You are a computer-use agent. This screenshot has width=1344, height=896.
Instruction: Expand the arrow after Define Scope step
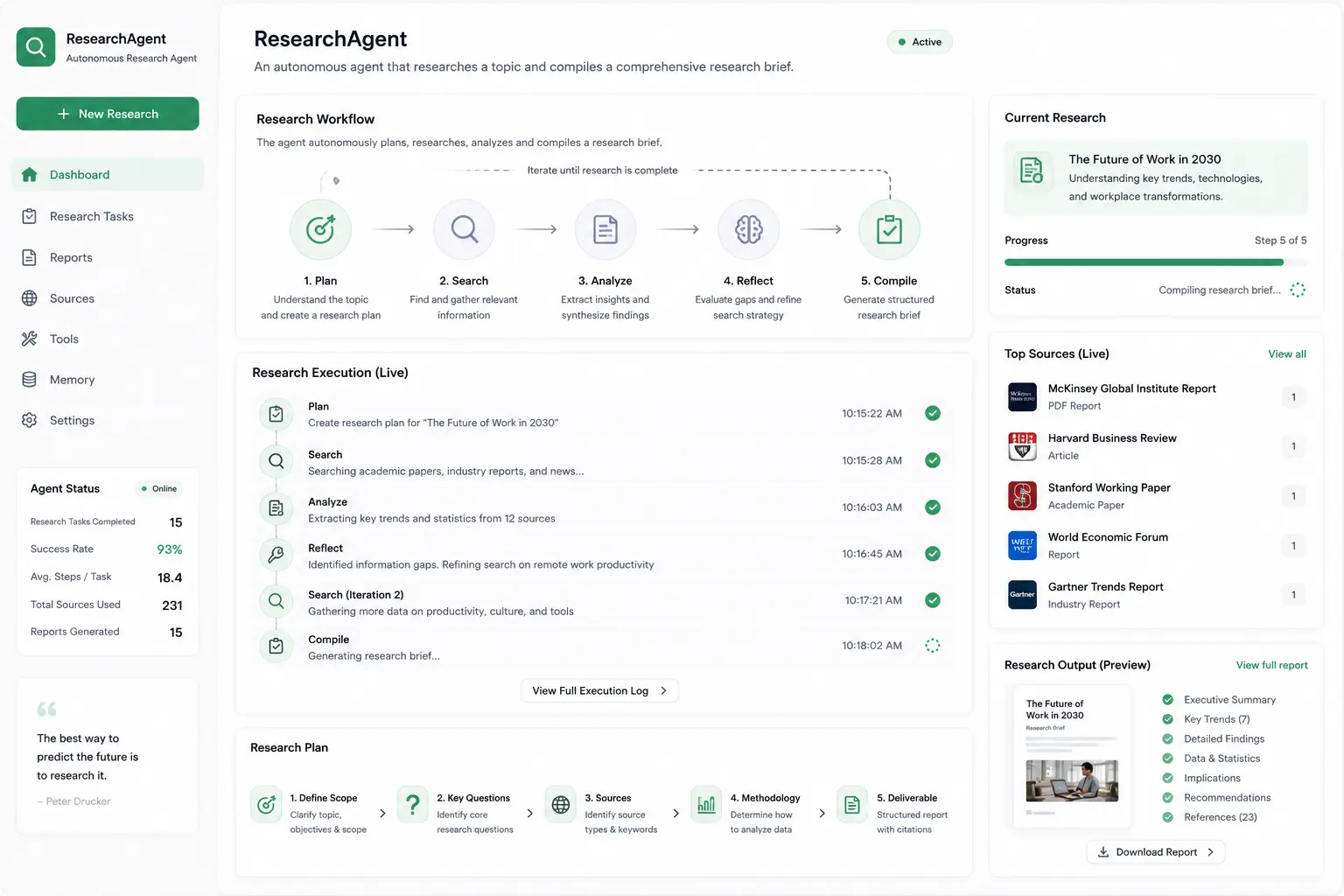[382, 813]
